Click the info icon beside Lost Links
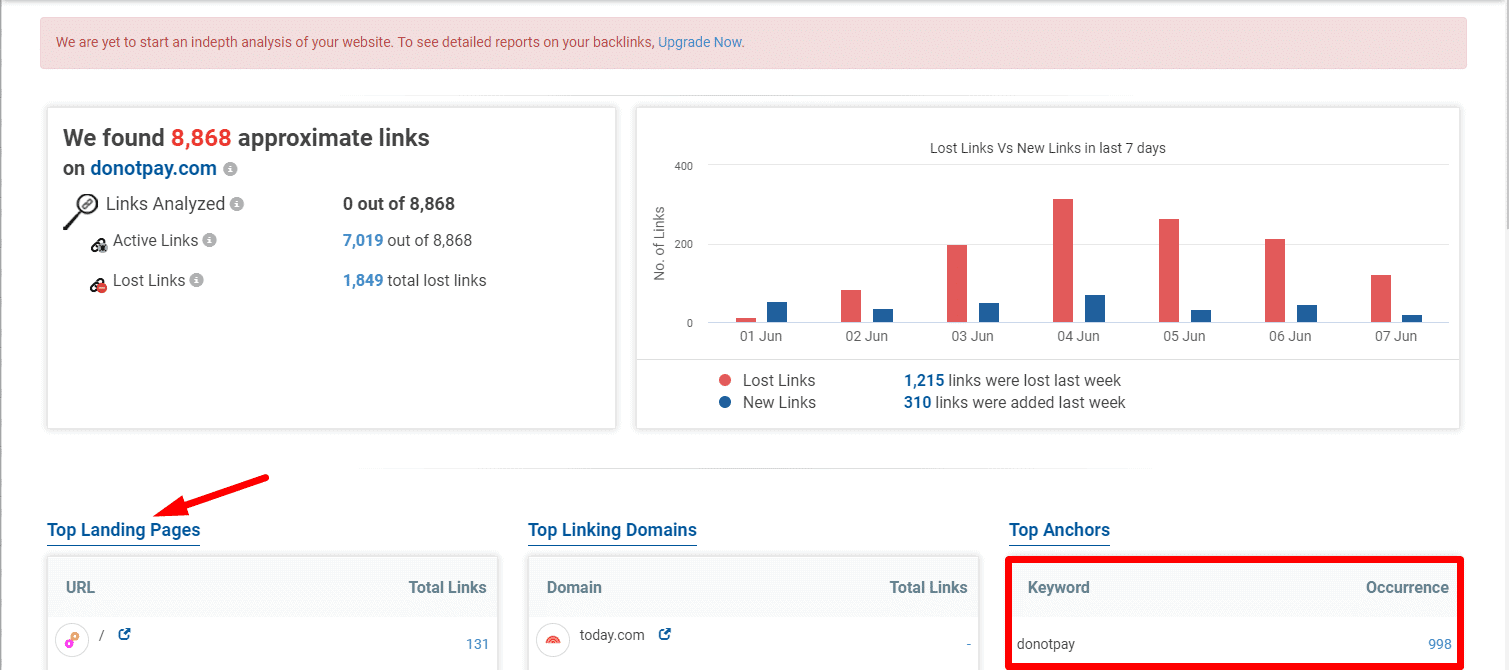This screenshot has height=670, width=1509. point(196,280)
